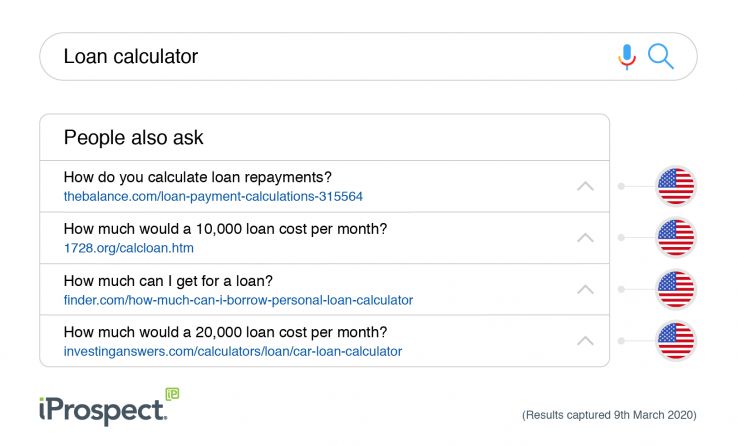
Task: Click US flag beside 20,000 loan question
Action: 675,341
